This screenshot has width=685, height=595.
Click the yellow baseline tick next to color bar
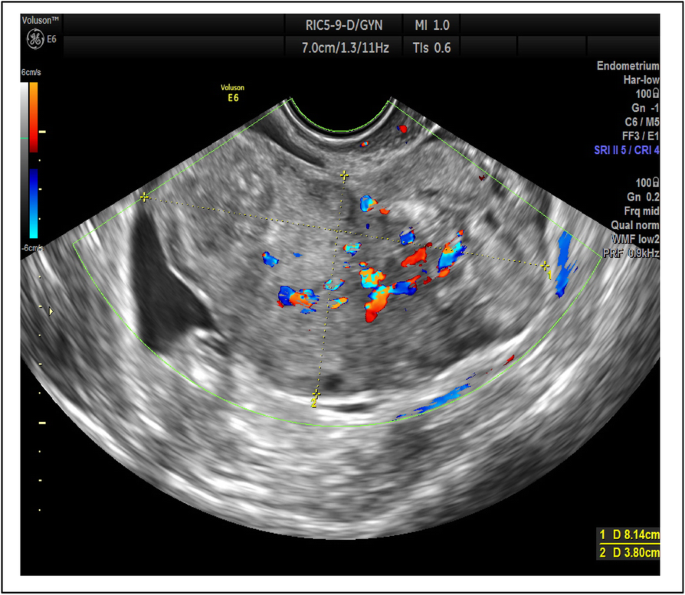[42, 131]
